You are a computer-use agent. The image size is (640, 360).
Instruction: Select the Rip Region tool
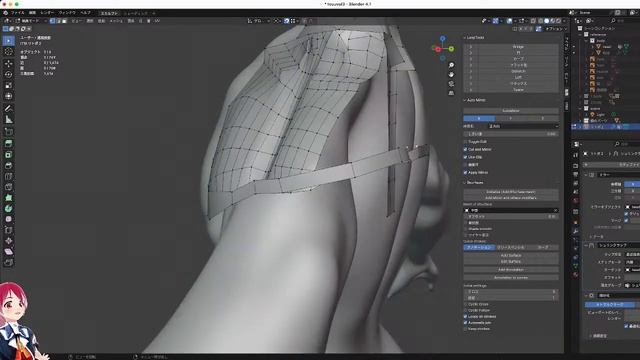(9, 262)
